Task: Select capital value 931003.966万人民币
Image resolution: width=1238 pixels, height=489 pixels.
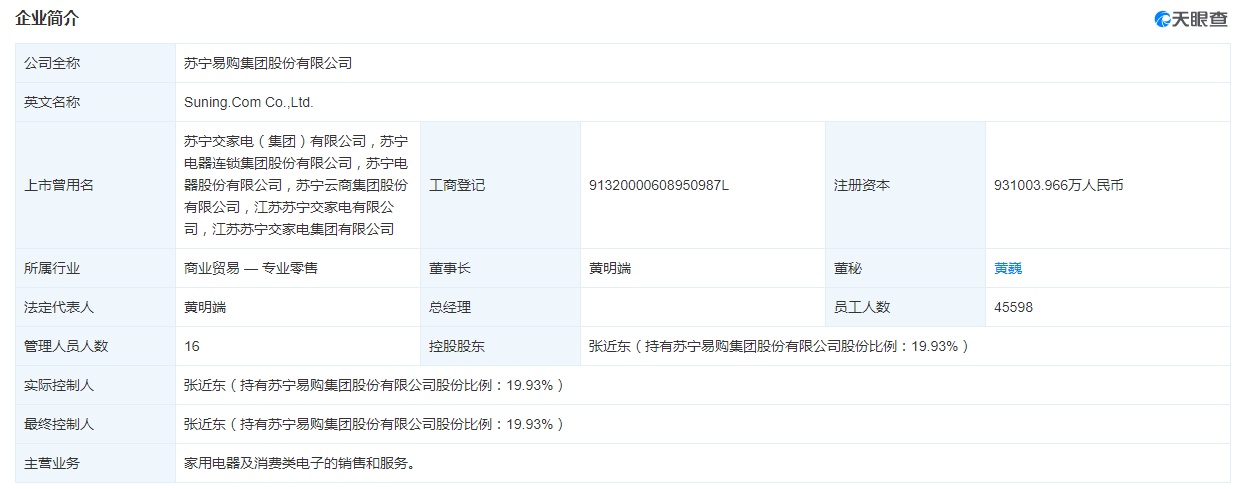Action: coord(1059,185)
